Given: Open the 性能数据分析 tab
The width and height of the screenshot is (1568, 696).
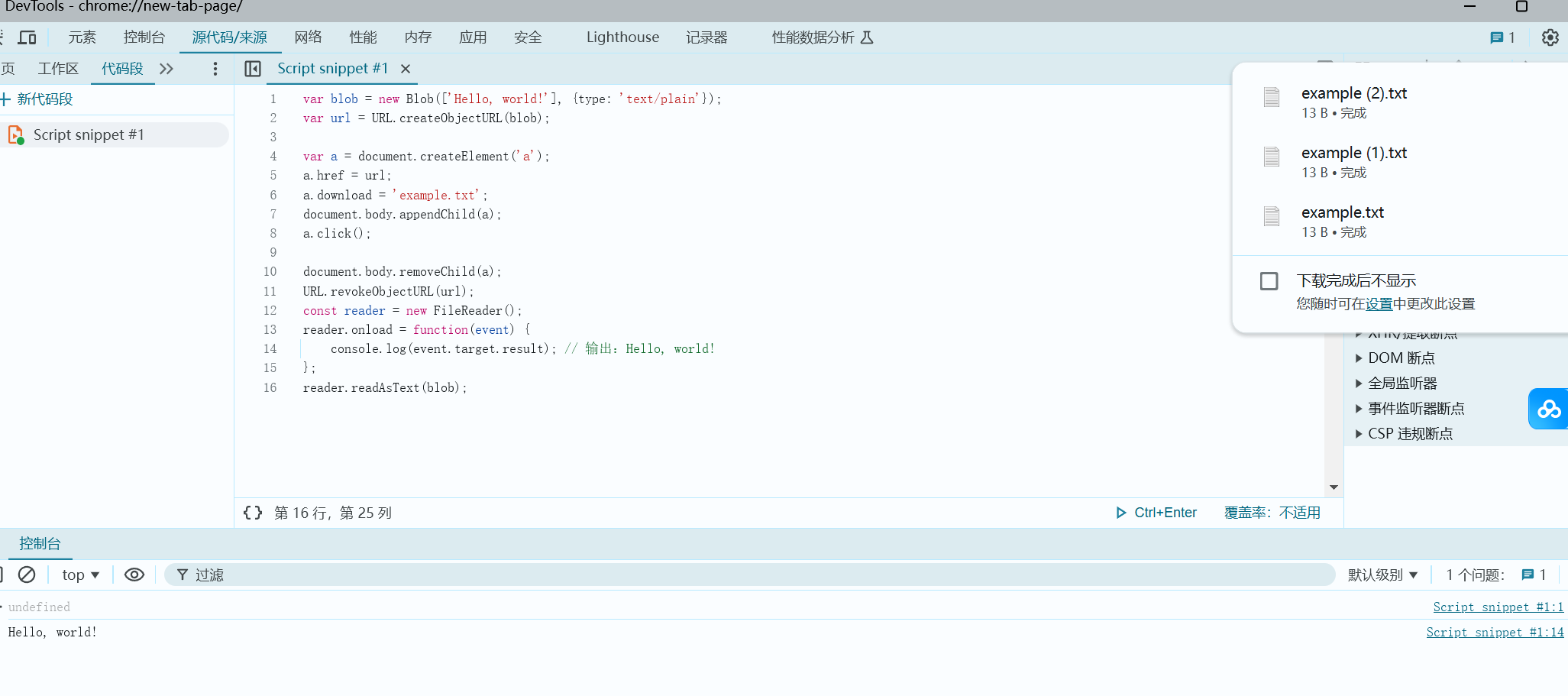Looking at the screenshot, I should [x=813, y=37].
